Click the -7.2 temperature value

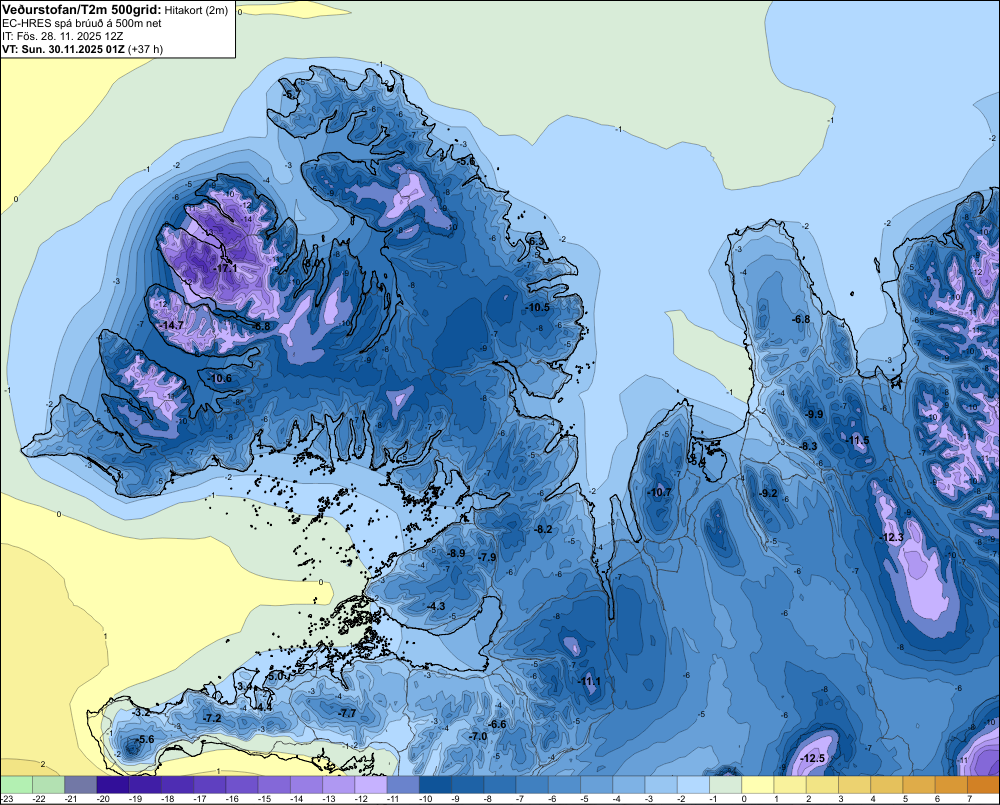212,718
